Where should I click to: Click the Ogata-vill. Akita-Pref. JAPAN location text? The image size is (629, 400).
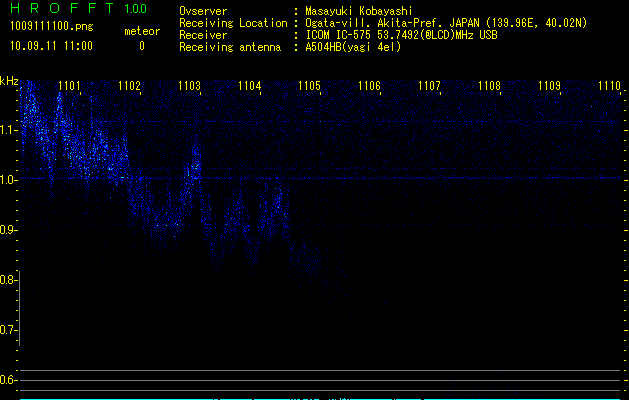[446, 23]
